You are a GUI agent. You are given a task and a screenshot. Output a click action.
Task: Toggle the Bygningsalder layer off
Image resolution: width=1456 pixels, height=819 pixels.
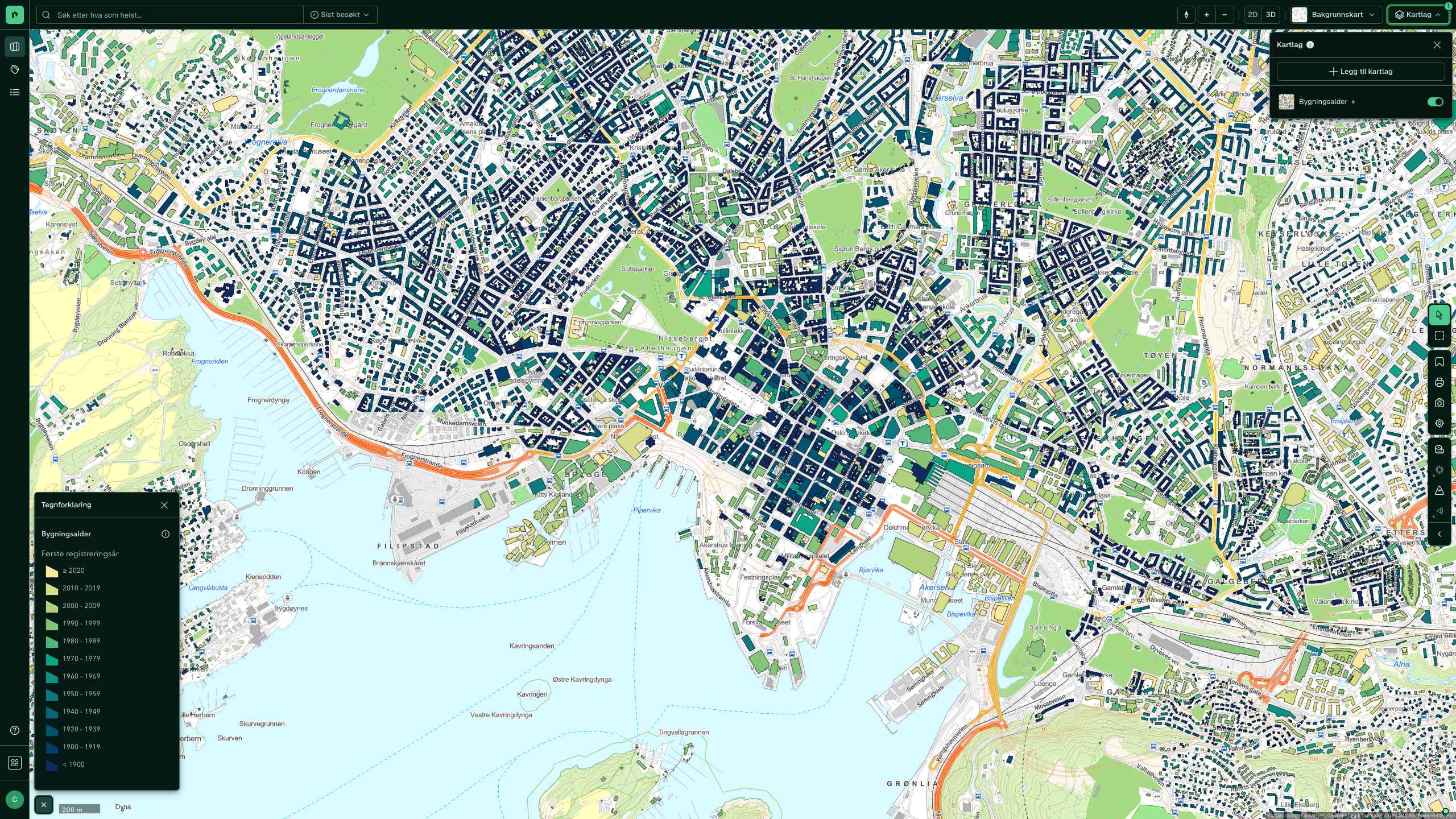click(1435, 102)
